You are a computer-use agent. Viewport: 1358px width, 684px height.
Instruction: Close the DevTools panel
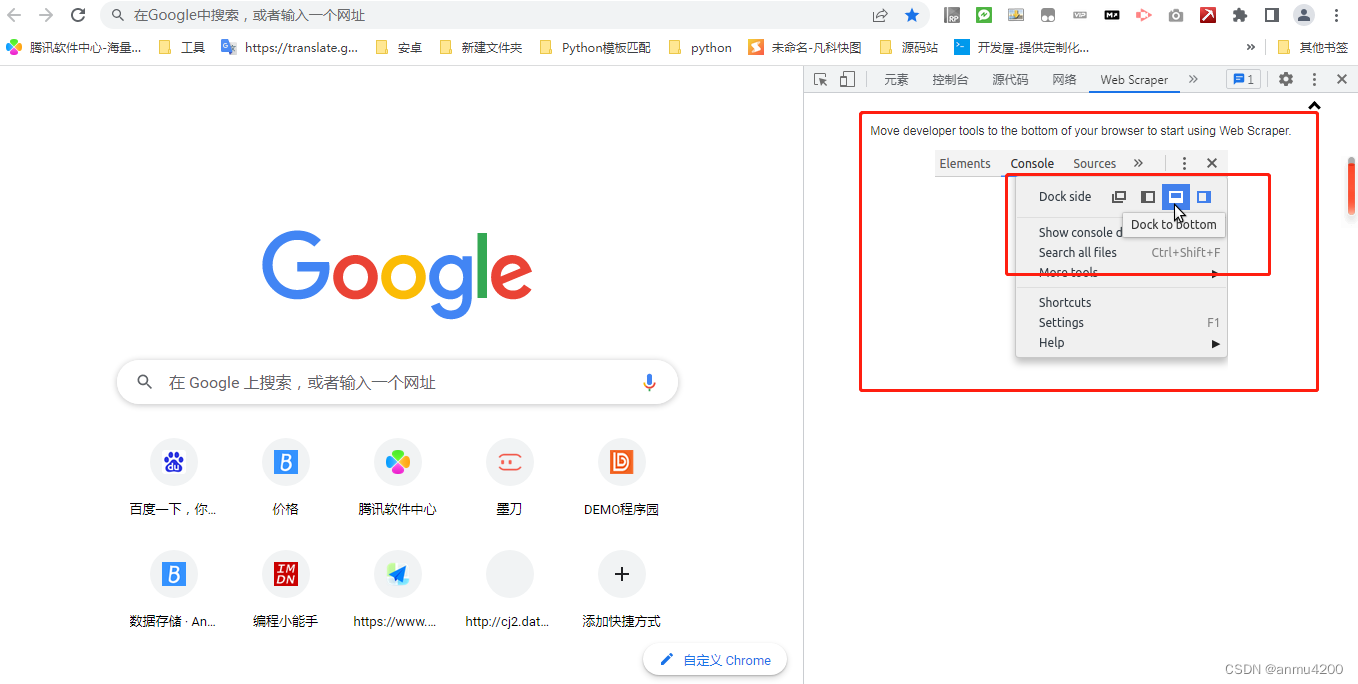point(1342,79)
